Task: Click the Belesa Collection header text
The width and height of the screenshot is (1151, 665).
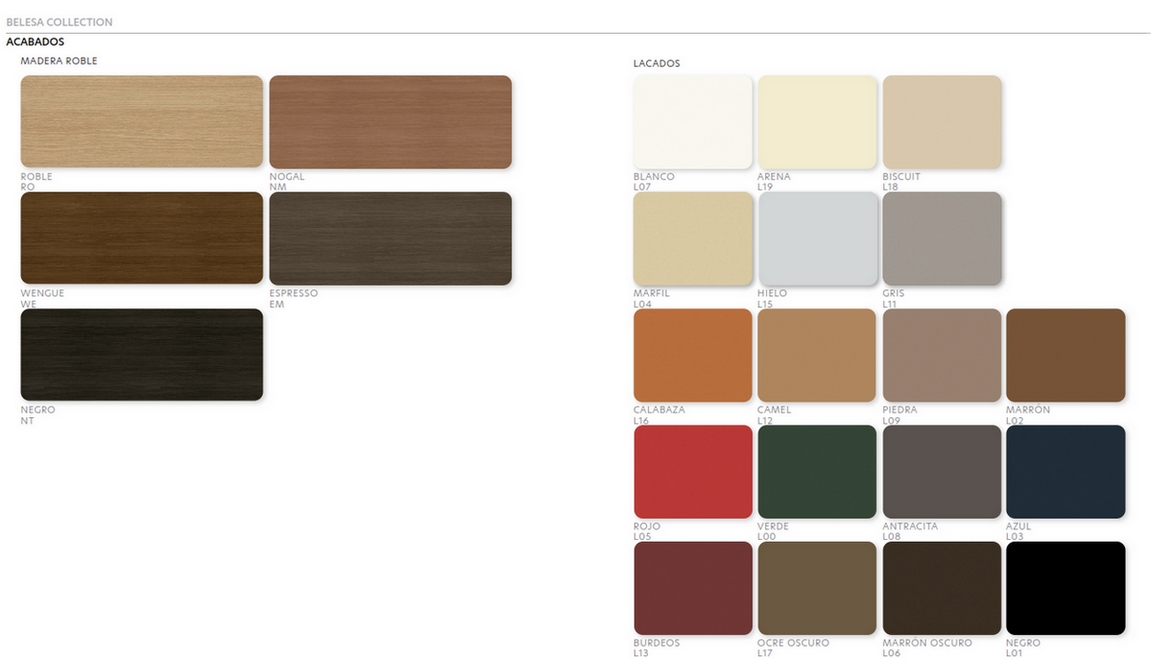Action: coord(59,22)
